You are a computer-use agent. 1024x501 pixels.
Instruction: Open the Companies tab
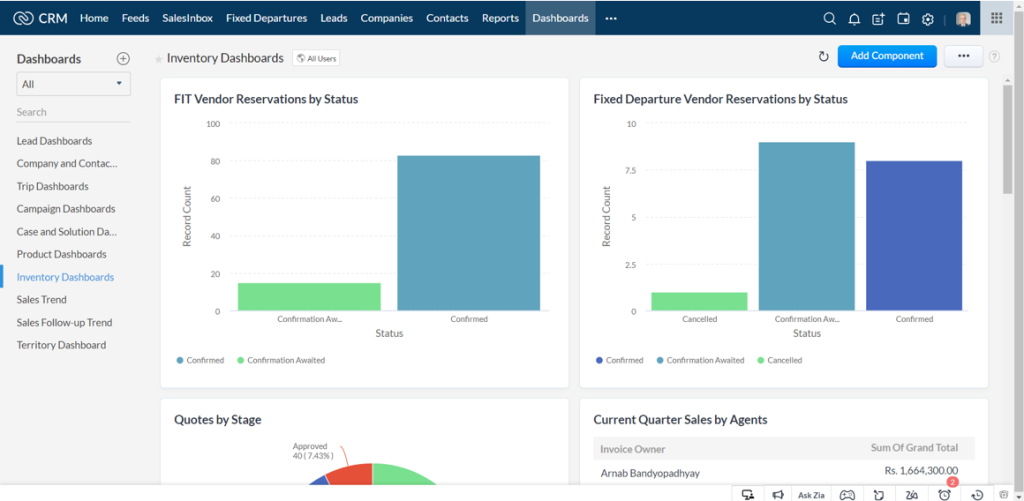click(x=387, y=18)
